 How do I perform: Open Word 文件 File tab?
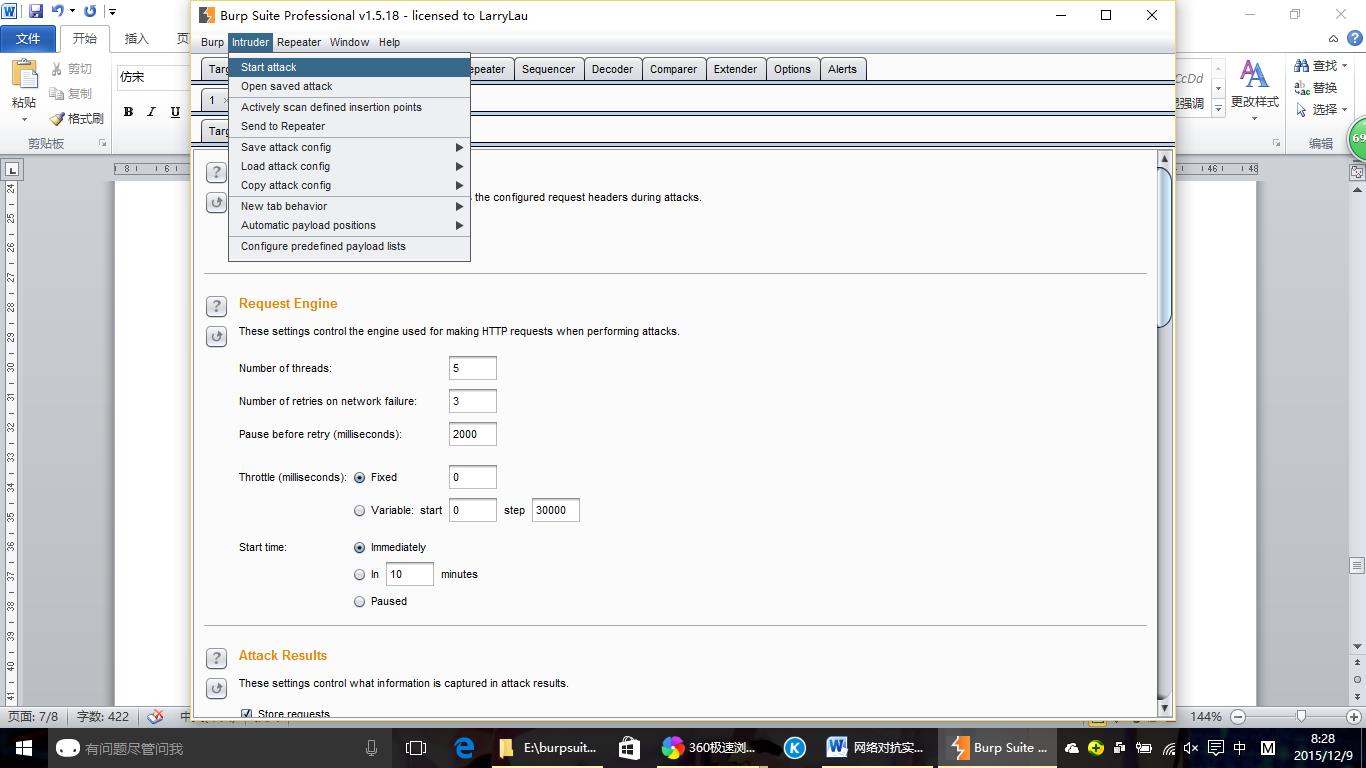pos(28,39)
